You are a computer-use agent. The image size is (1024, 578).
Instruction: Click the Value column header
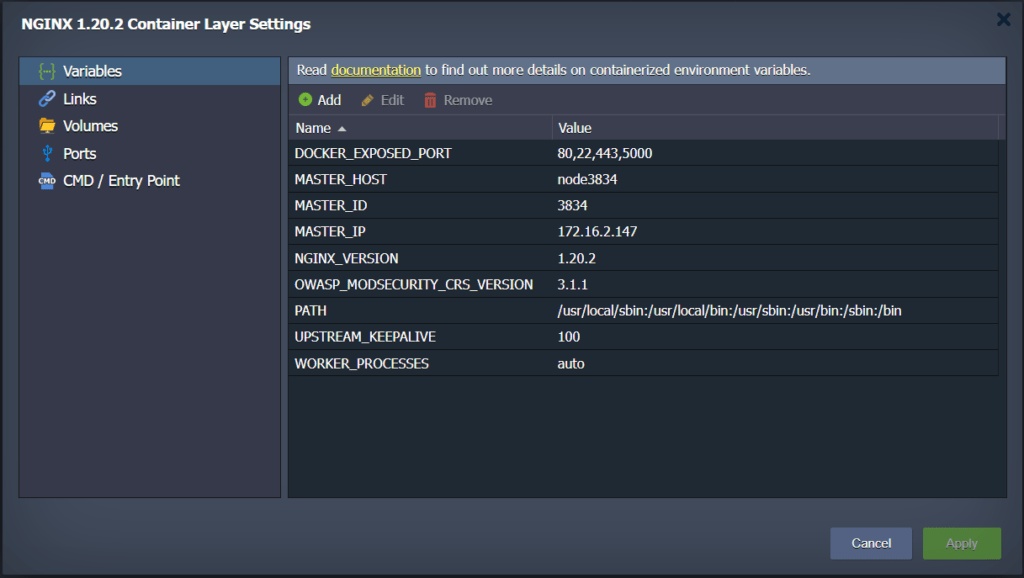[x=775, y=128]
